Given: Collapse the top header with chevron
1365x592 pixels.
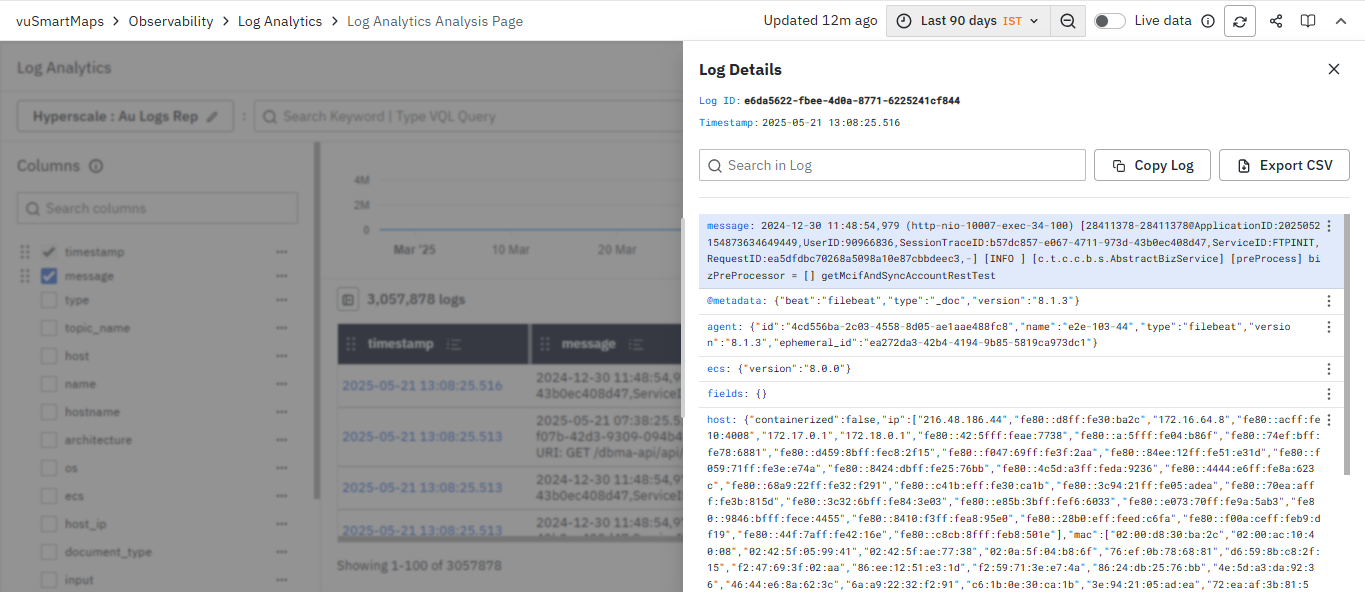Looking at the screenshot, I should [x=1341, y=21].
